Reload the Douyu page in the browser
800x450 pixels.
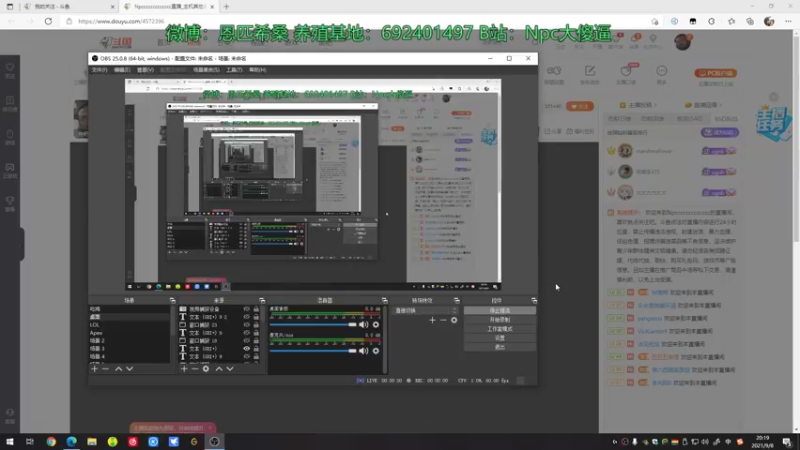pos(48,21)
